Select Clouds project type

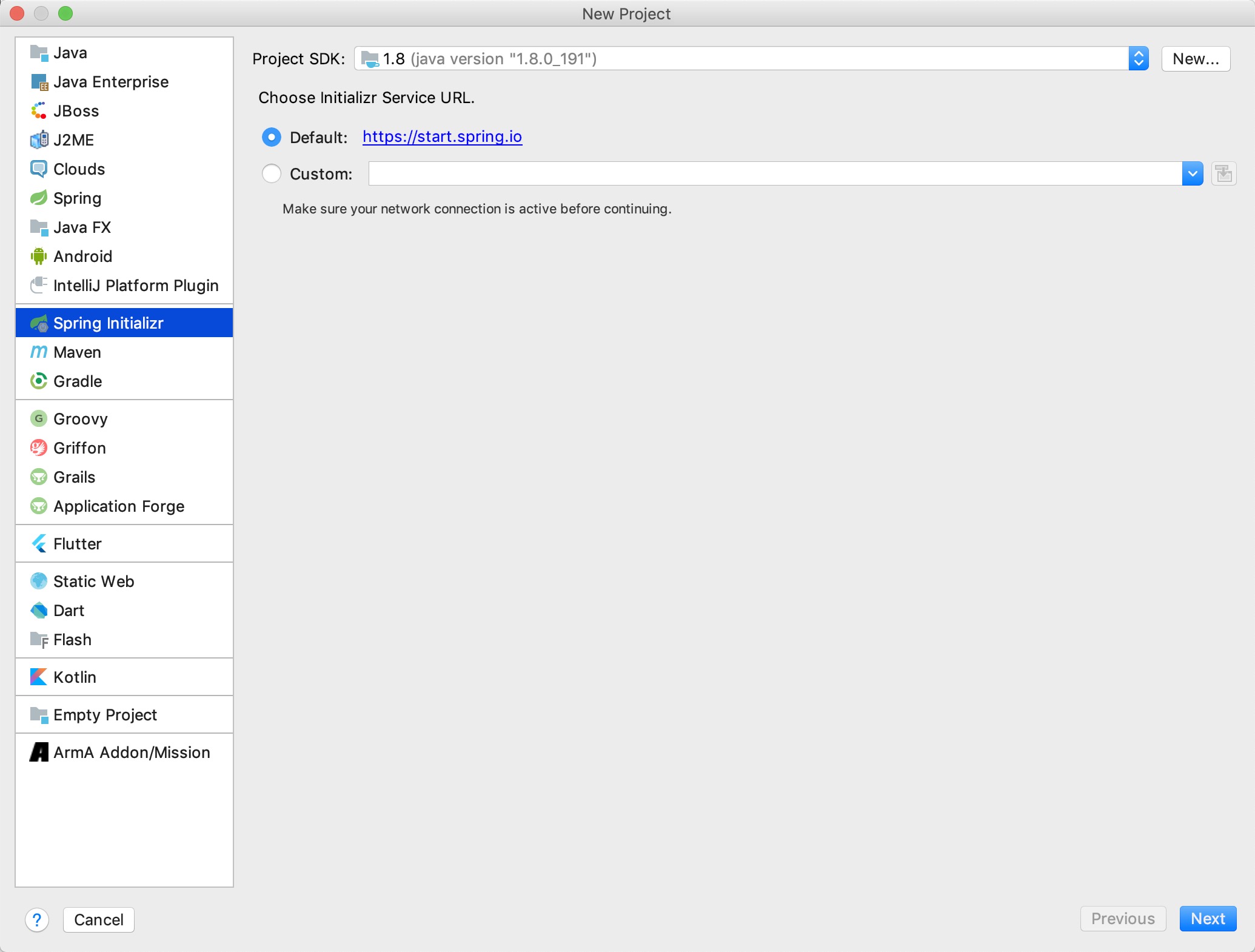(124, 169)
